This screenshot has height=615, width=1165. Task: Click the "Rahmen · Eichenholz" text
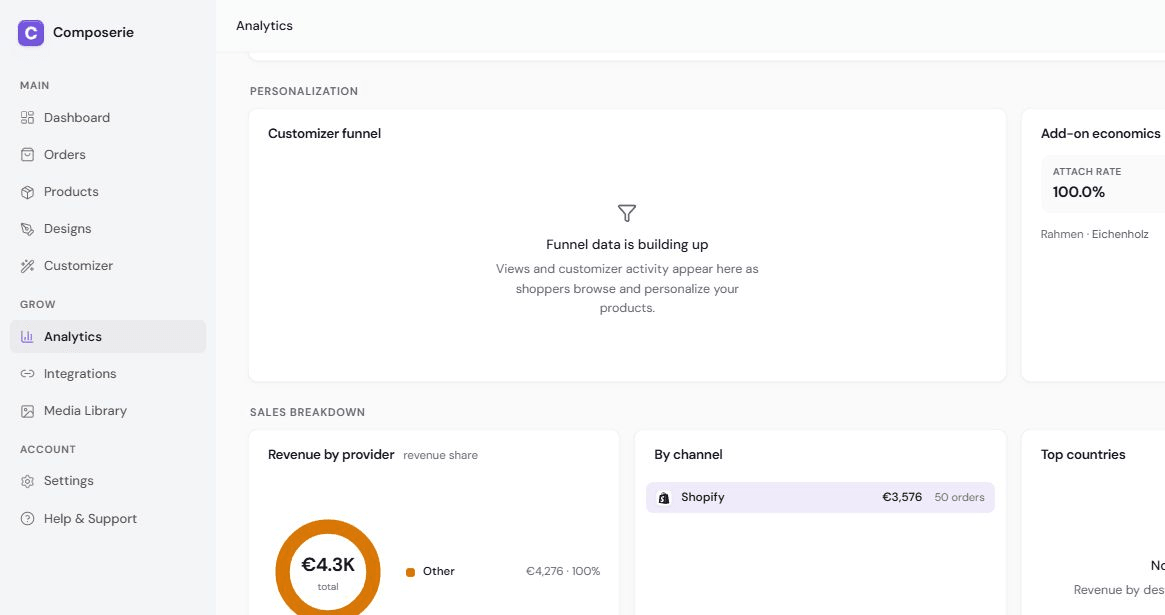point(1094,234)
